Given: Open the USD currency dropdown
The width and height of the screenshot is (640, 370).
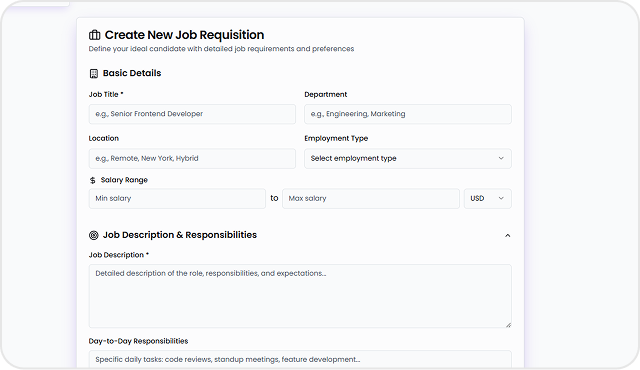Looking at the screenshot, I should point(487,198).
